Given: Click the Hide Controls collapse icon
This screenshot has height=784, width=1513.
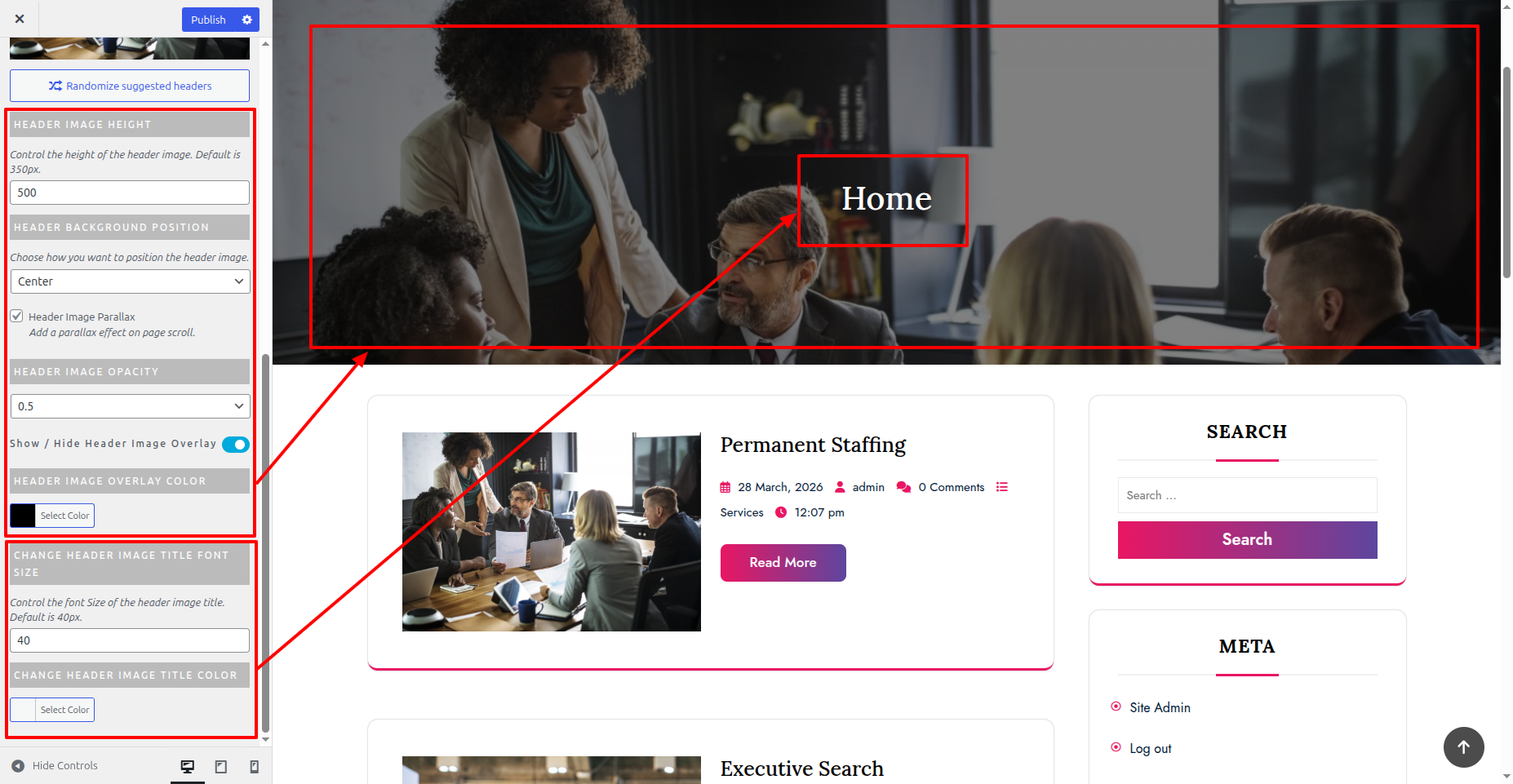Looking at the screenshot, I should point(18,766).
